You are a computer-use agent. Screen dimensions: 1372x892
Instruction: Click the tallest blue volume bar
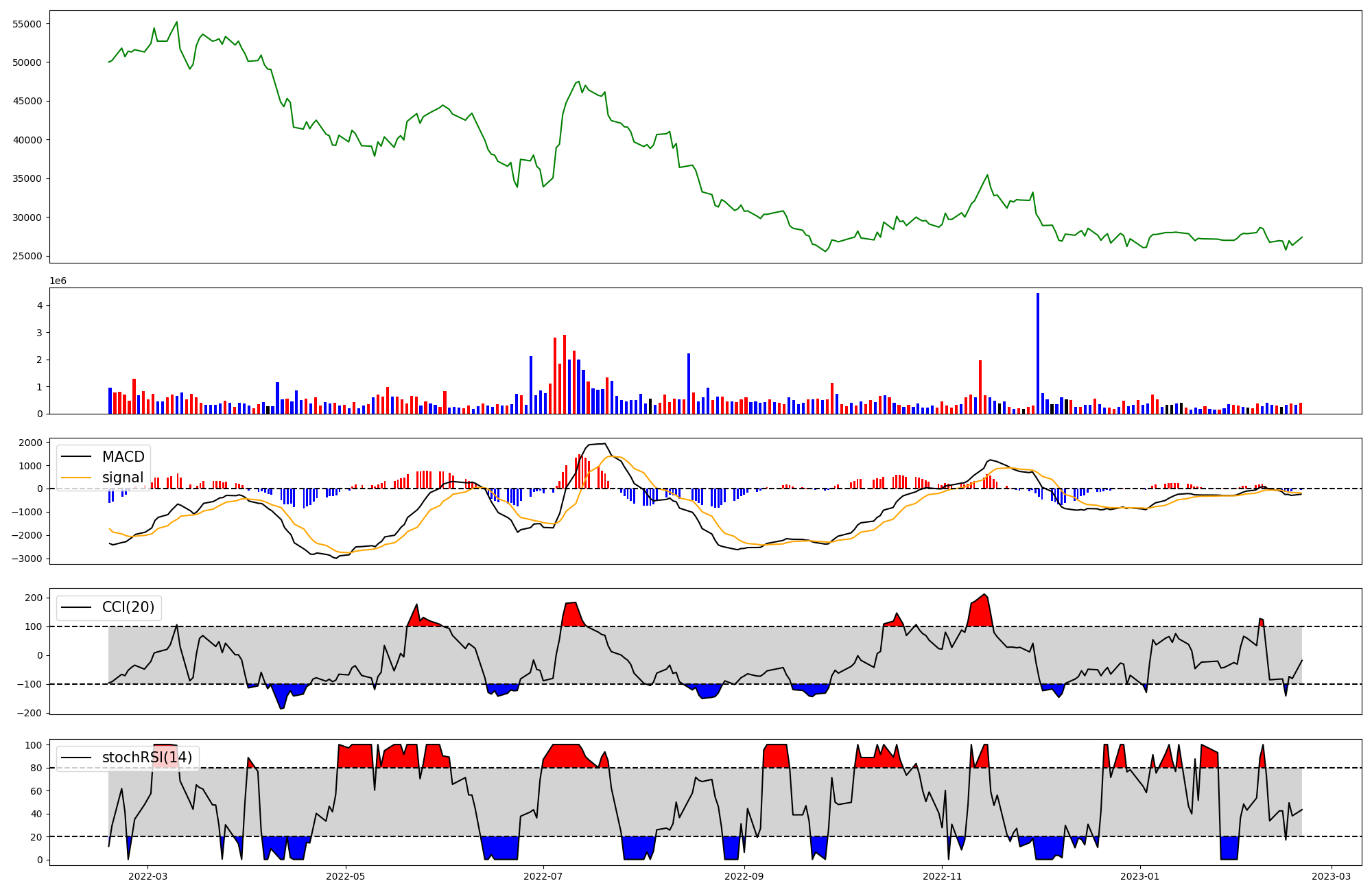click(x=1037, y=353)
